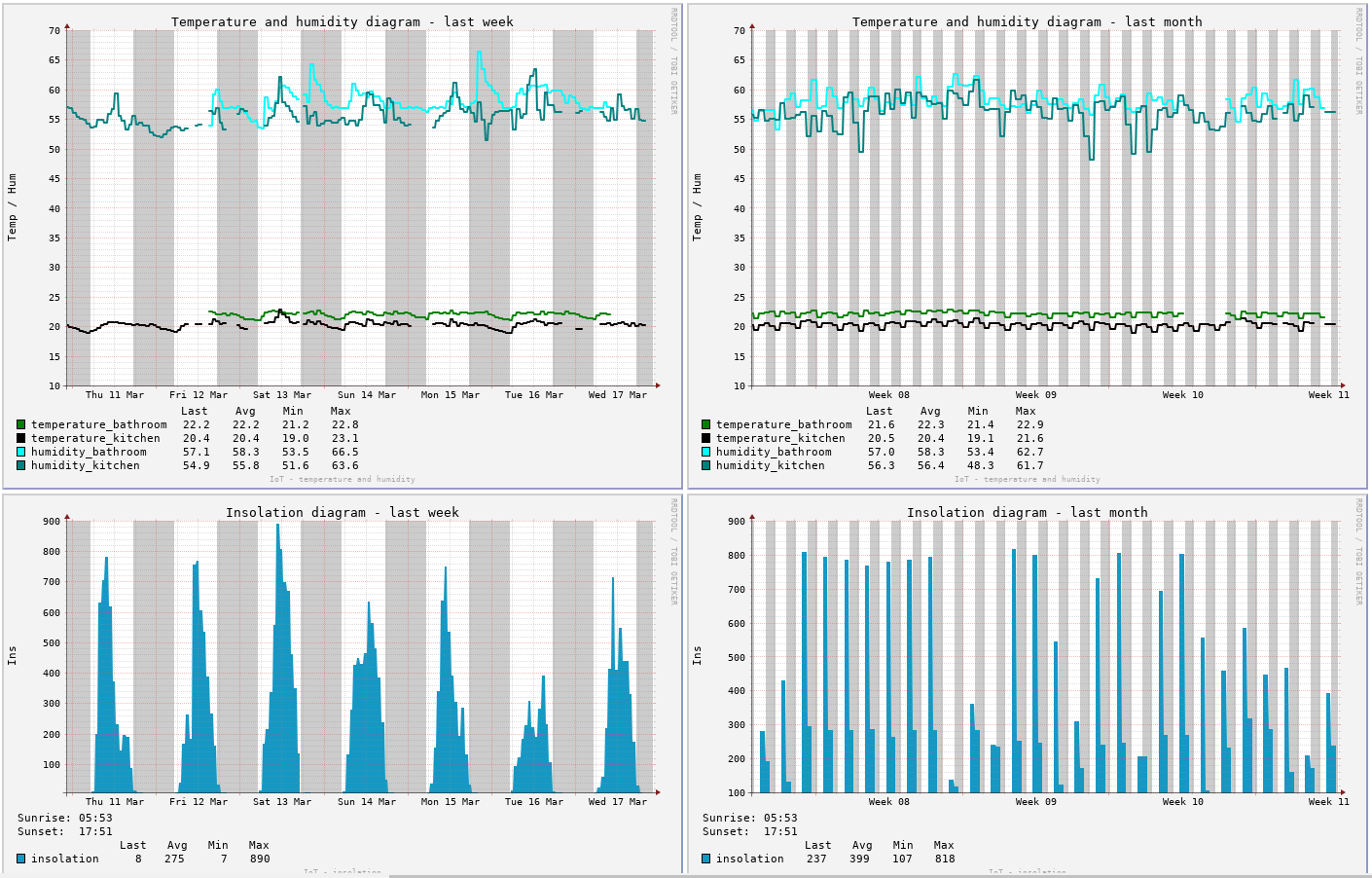Click blue insolation swatch under last month graph
Viewport: 1372px width, 878px height.
[x=706, y=859]
